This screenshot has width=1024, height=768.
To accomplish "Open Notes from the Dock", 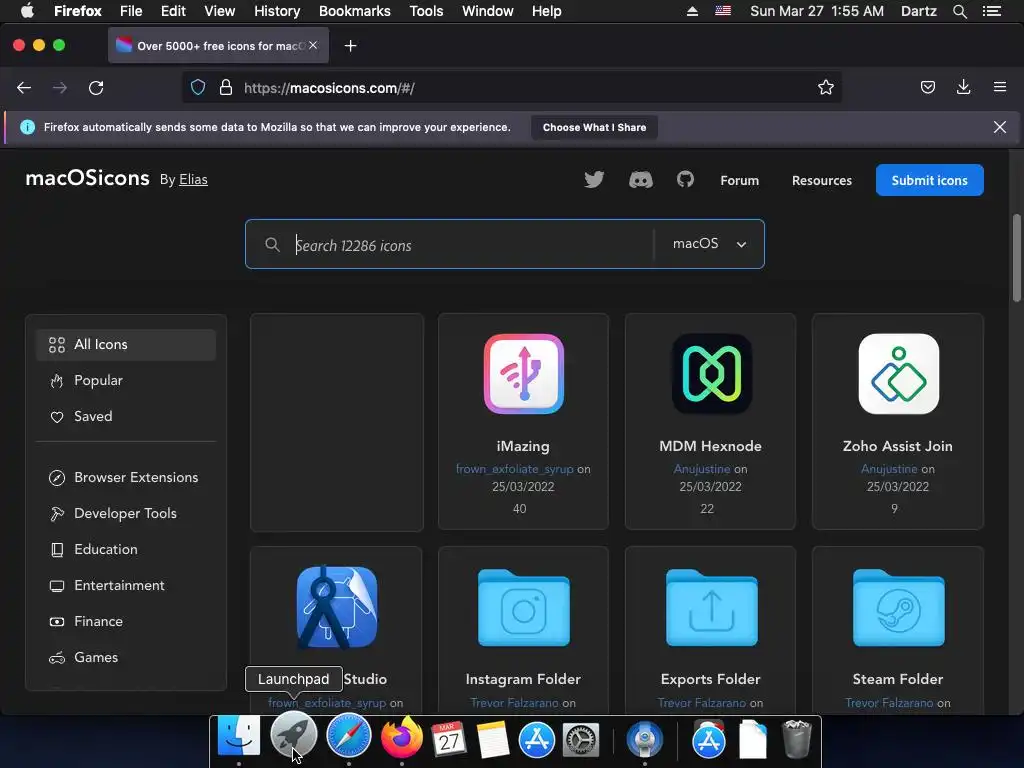I will click(x=493, y=739).
